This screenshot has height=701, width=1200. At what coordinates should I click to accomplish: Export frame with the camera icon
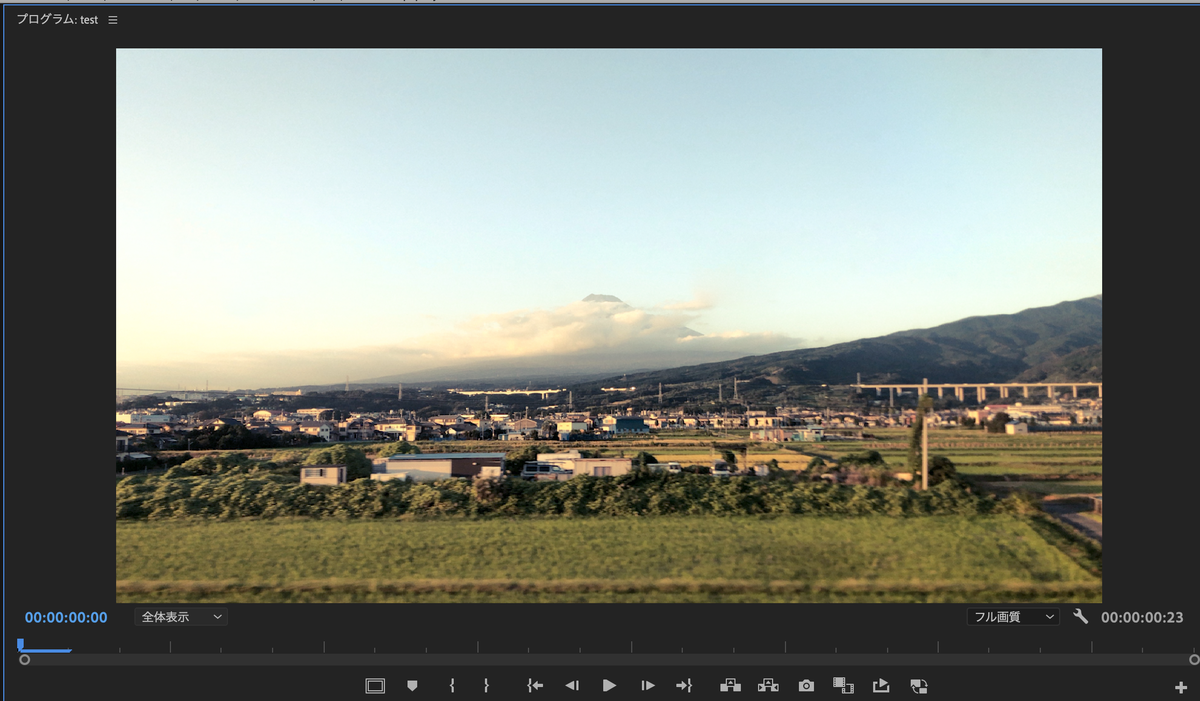[806, 686]
